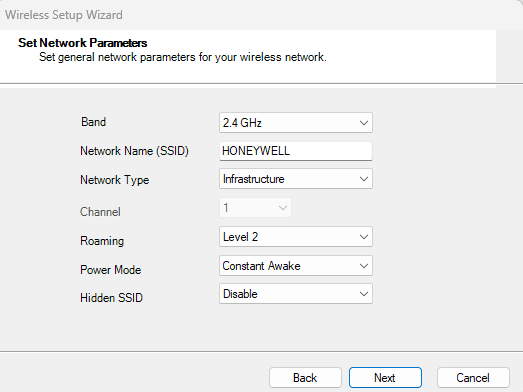The image size is (523, 392).
Task: Go back with the Back button
Action: point(305,378)
